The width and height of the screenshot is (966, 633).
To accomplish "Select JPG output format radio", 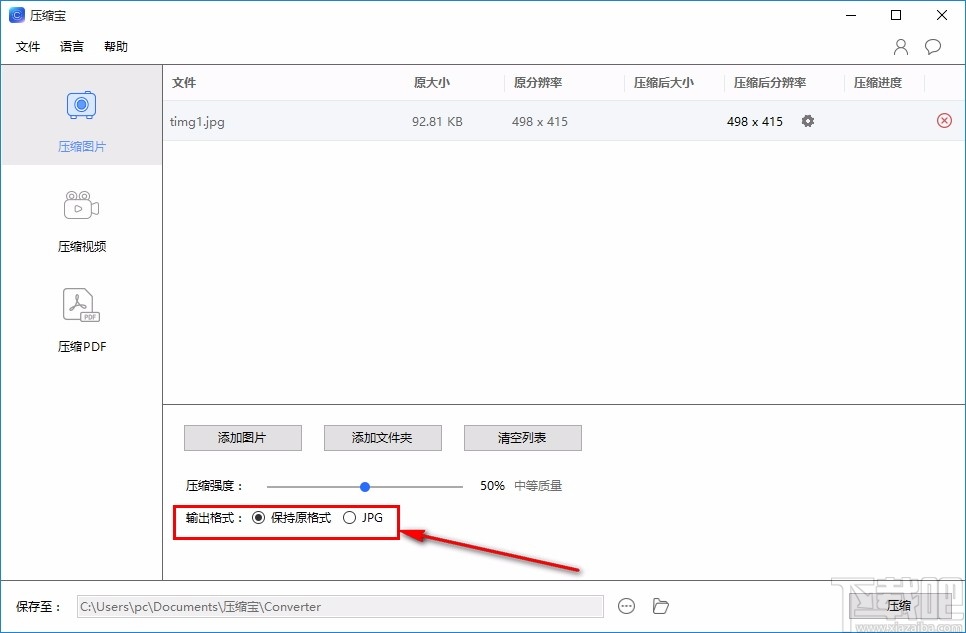I will tap(349, 518).
